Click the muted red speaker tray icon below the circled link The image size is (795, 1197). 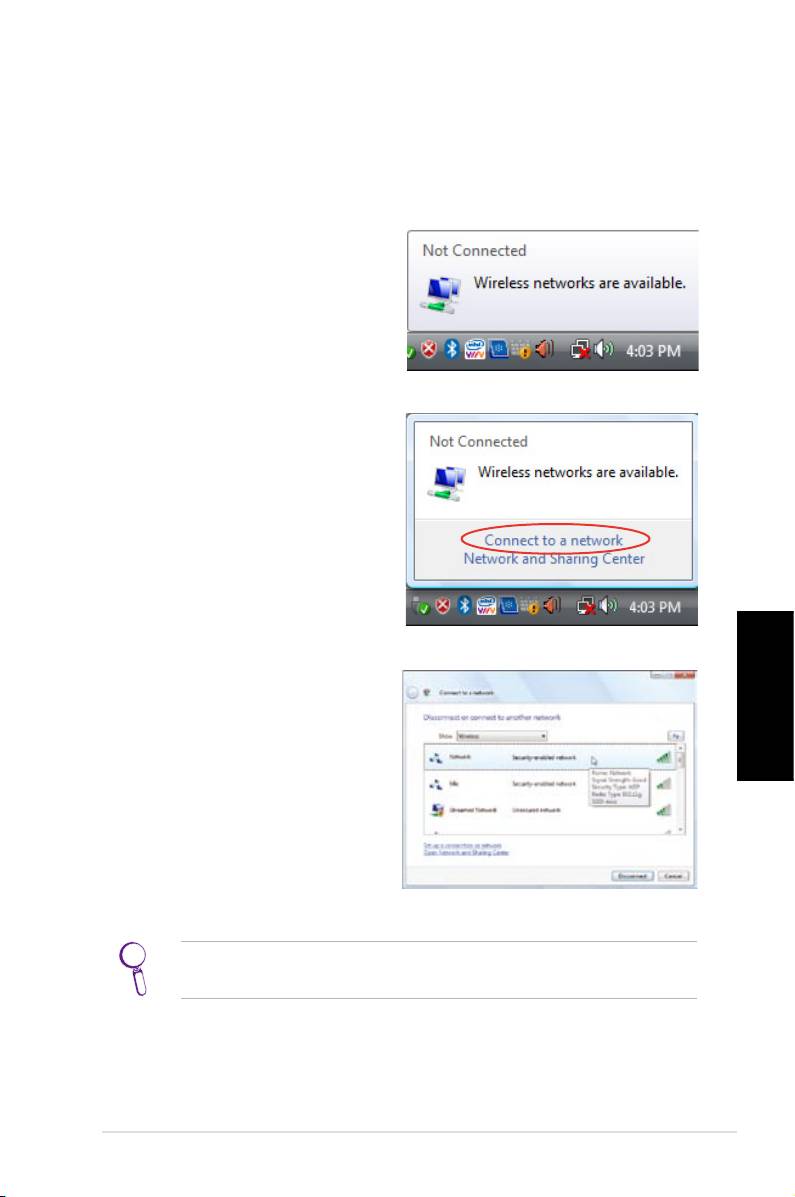553,606
